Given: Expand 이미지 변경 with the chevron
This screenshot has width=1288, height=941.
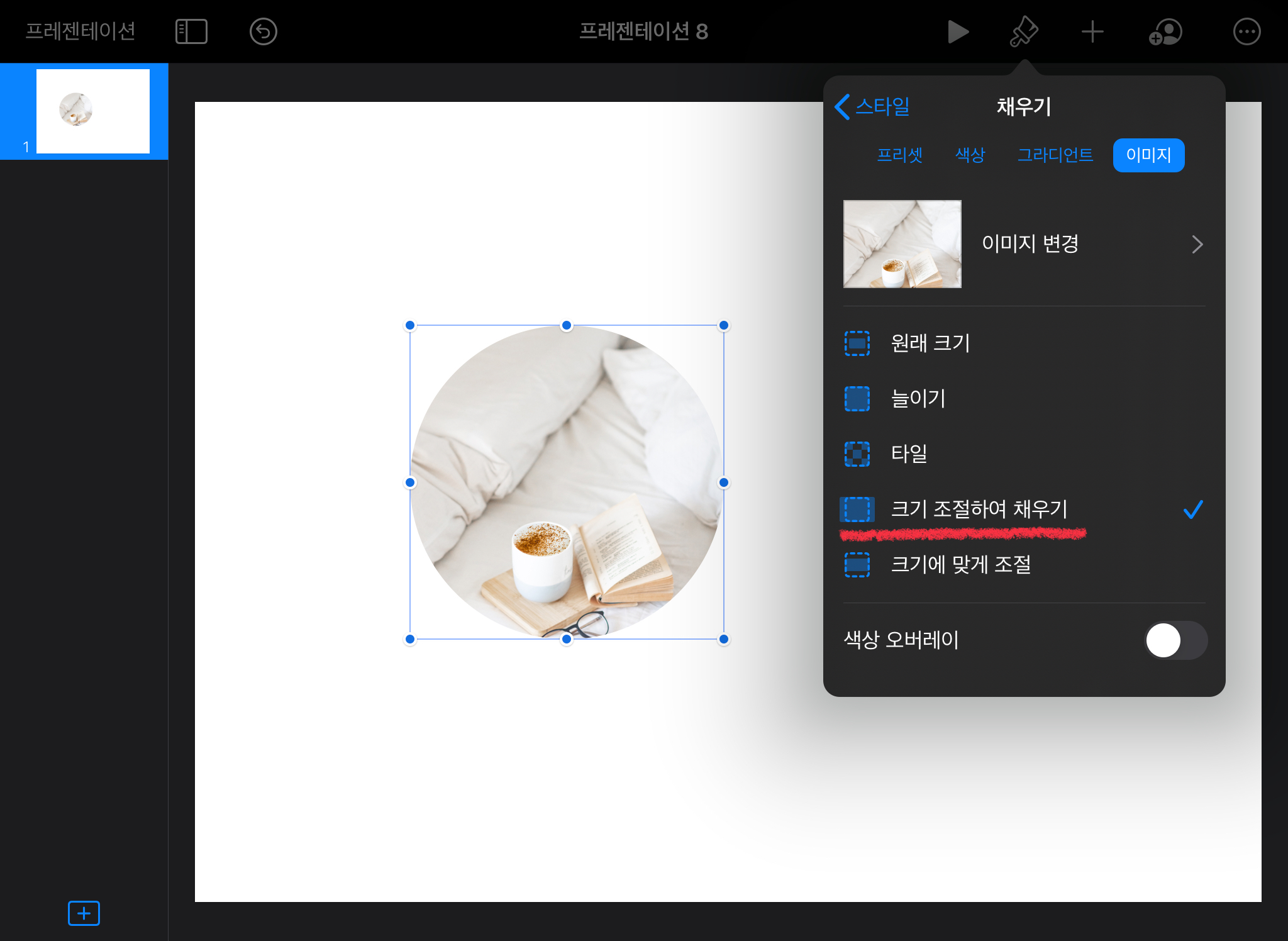Looking at the screenshot, I should [1196, 244].
